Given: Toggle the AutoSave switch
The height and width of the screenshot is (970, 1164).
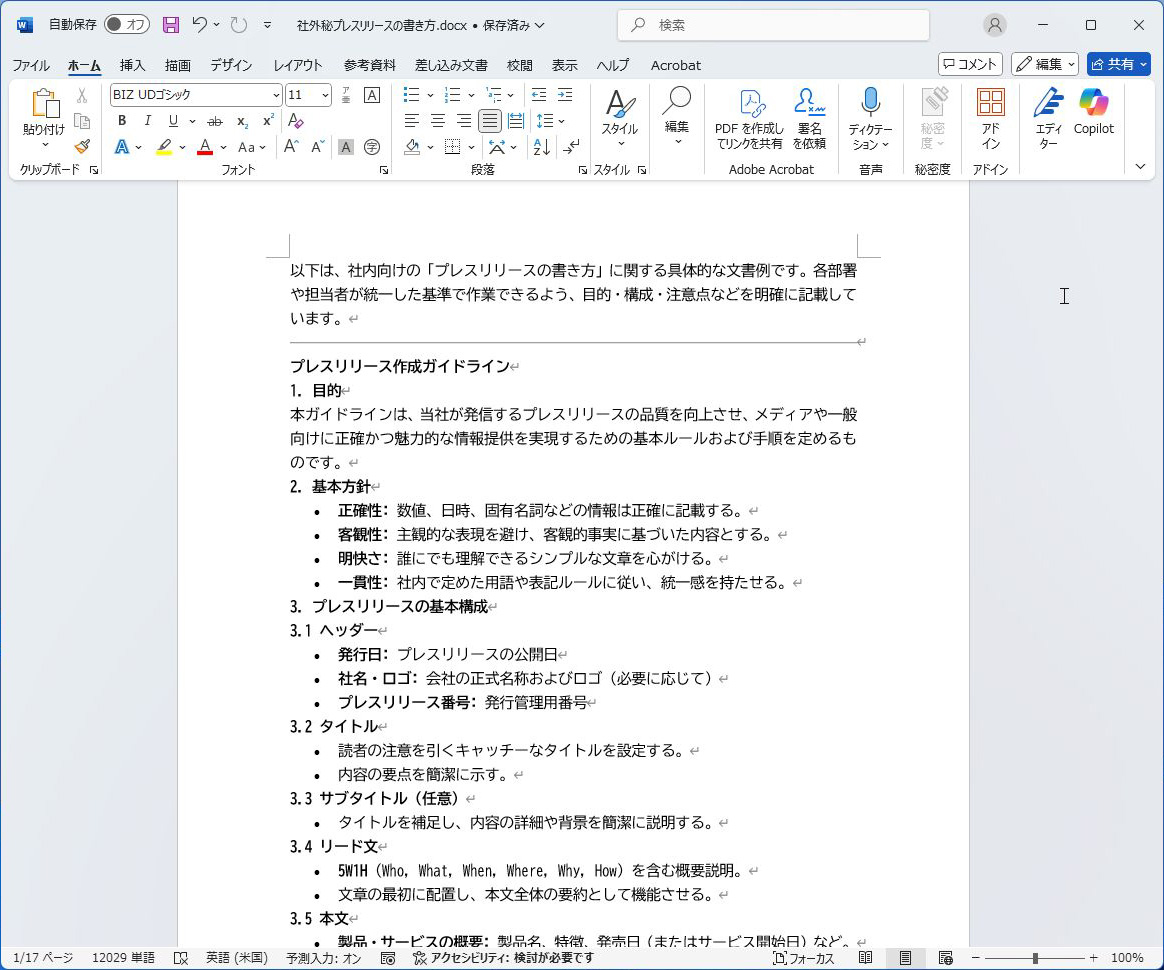Looking at the screenshot, I should click(126, 25).
